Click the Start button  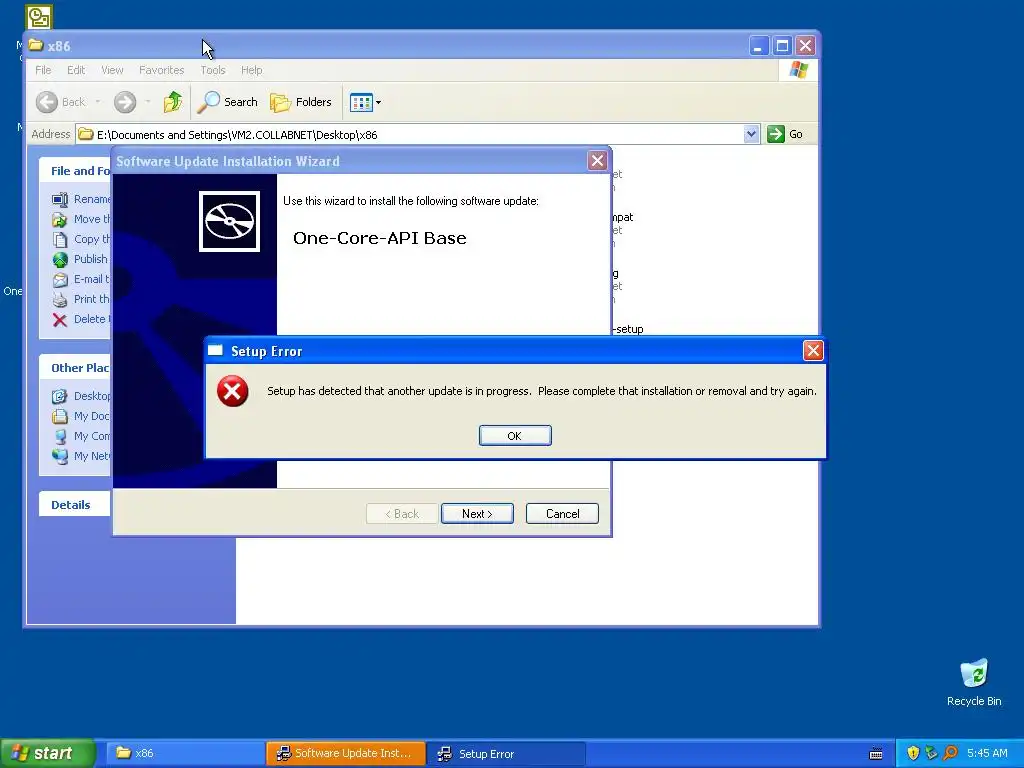click(x=47, y=753)
